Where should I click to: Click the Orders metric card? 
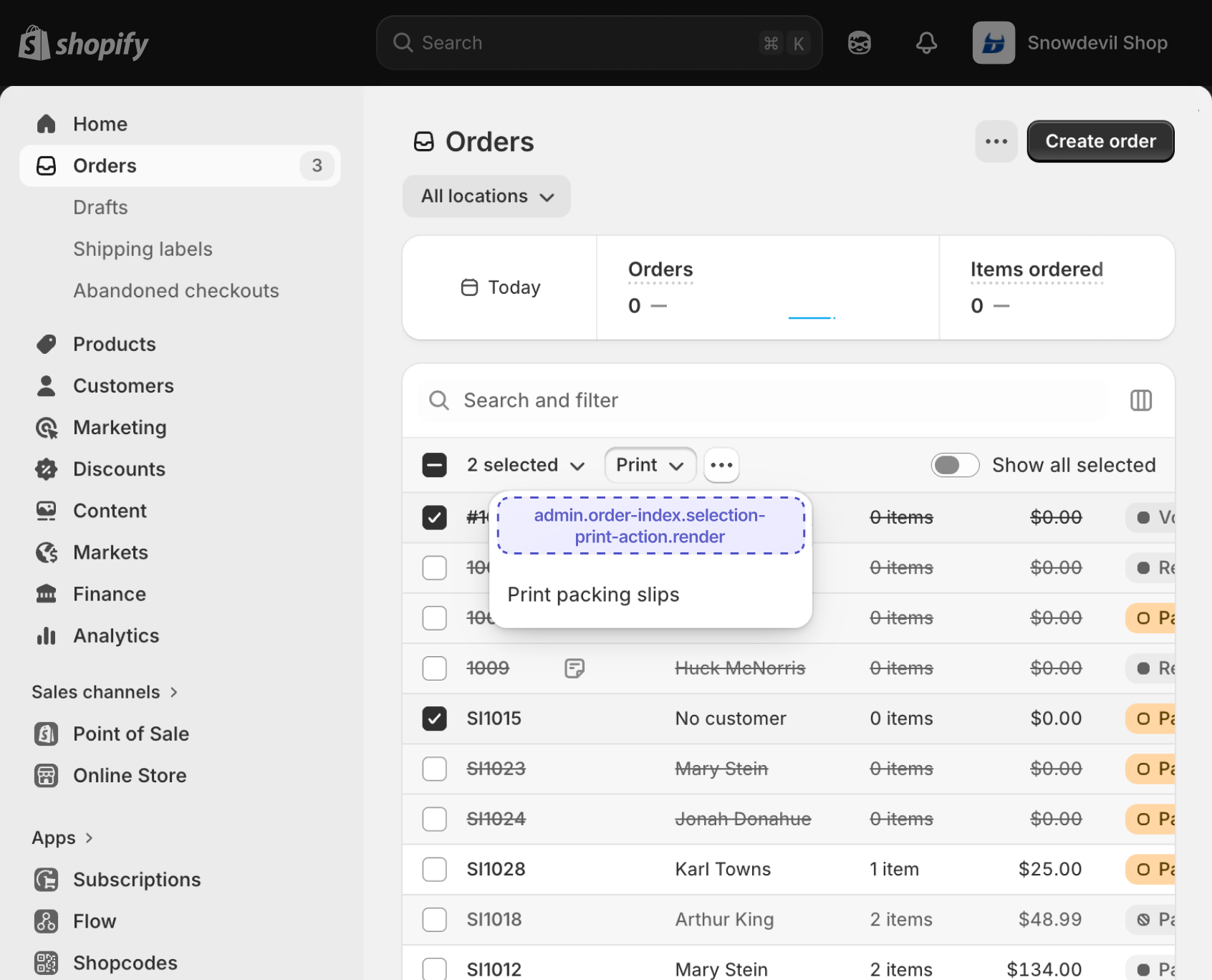point(767,287)
